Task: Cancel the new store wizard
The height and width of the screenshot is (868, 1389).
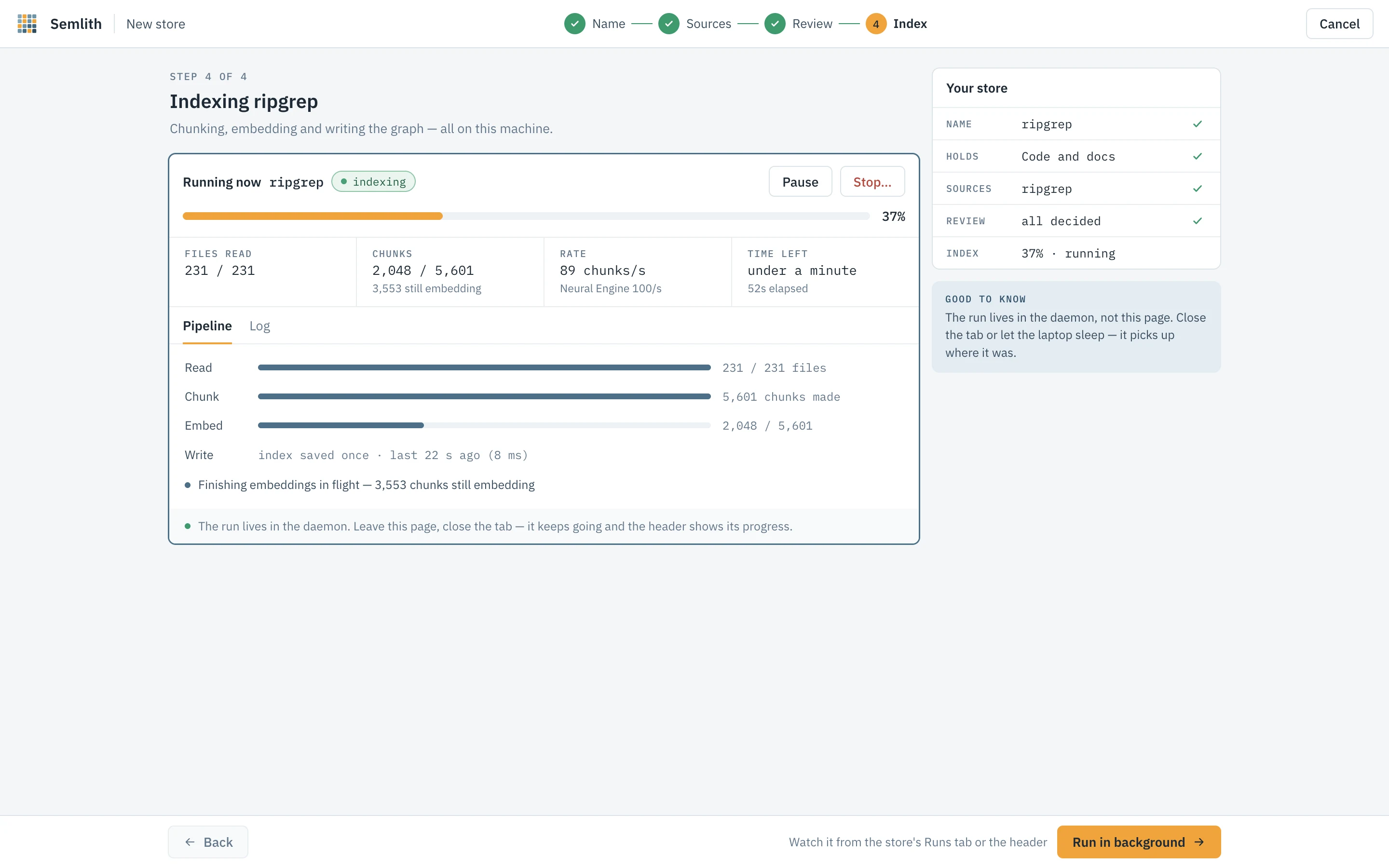Action: point(1339,24)
